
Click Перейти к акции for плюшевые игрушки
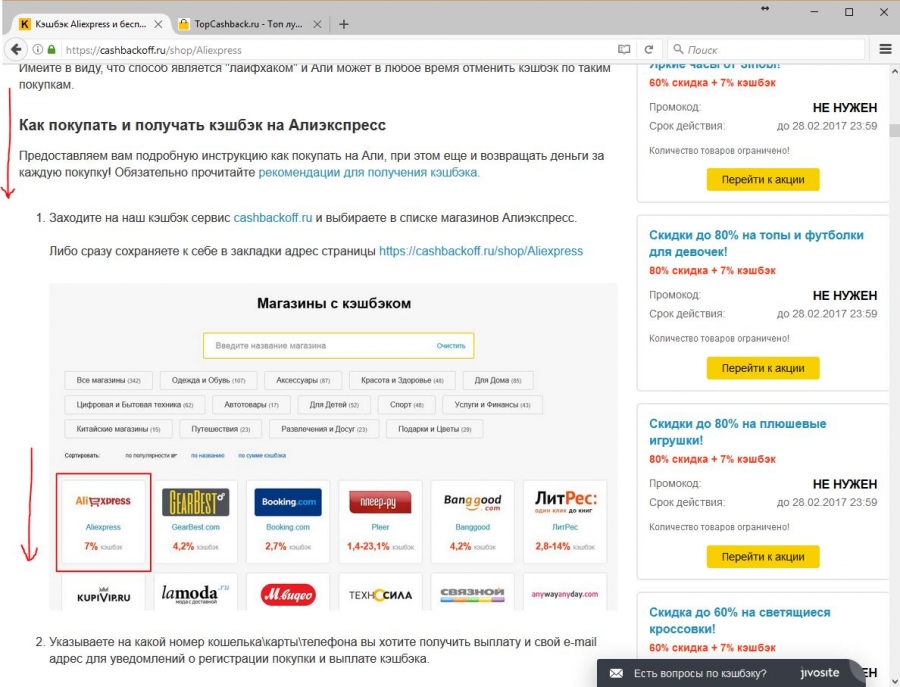tap(763, 557)
